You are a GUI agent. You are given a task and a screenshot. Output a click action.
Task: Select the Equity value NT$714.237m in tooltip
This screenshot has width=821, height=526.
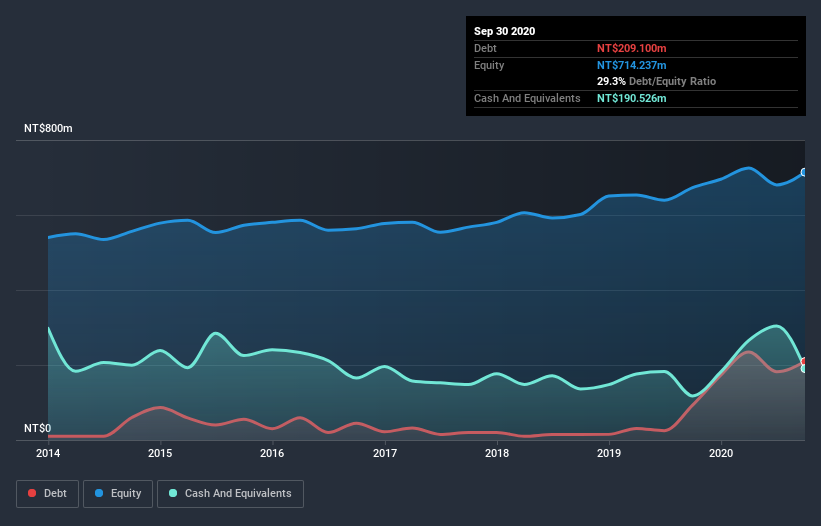[x=634, y=65]
